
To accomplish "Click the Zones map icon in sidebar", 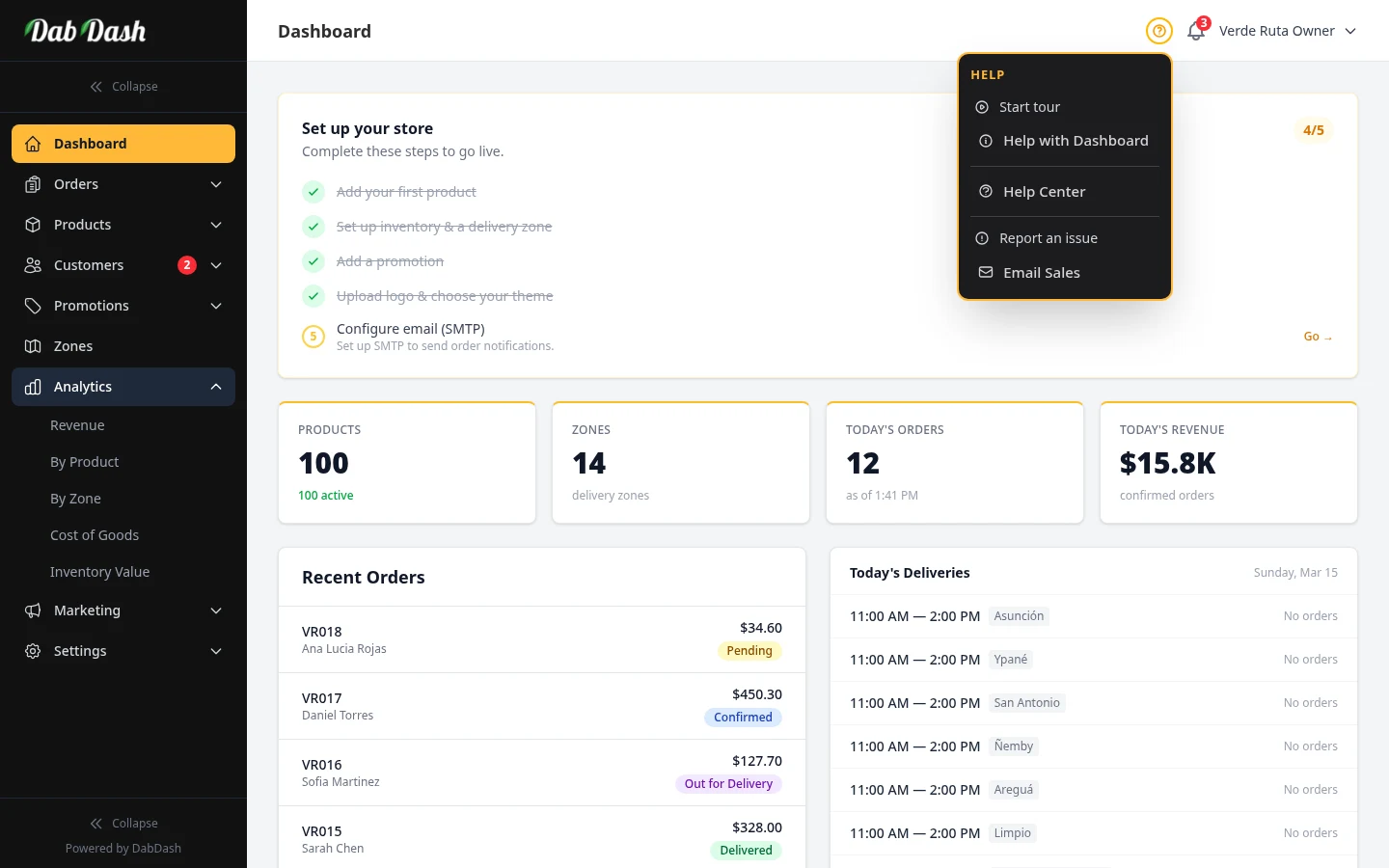I will 33,346.
